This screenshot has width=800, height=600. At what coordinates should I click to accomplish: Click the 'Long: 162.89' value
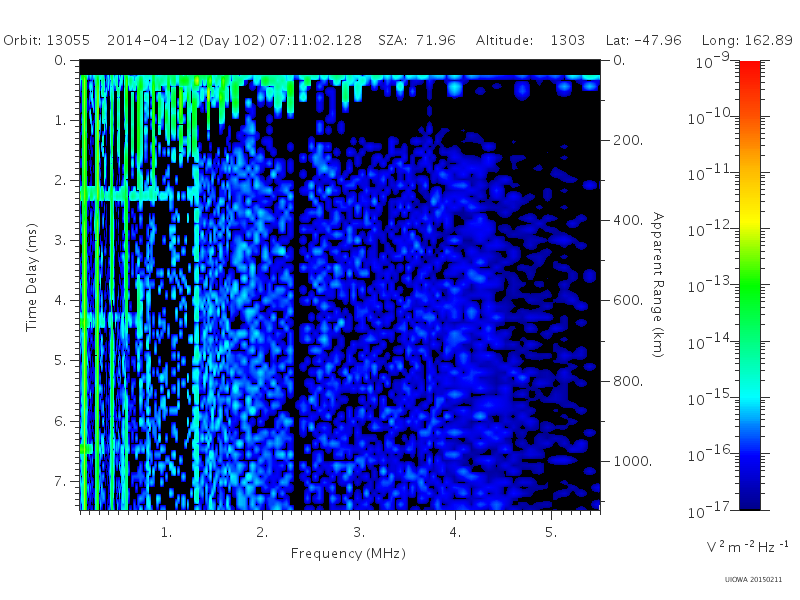[747, 41]
